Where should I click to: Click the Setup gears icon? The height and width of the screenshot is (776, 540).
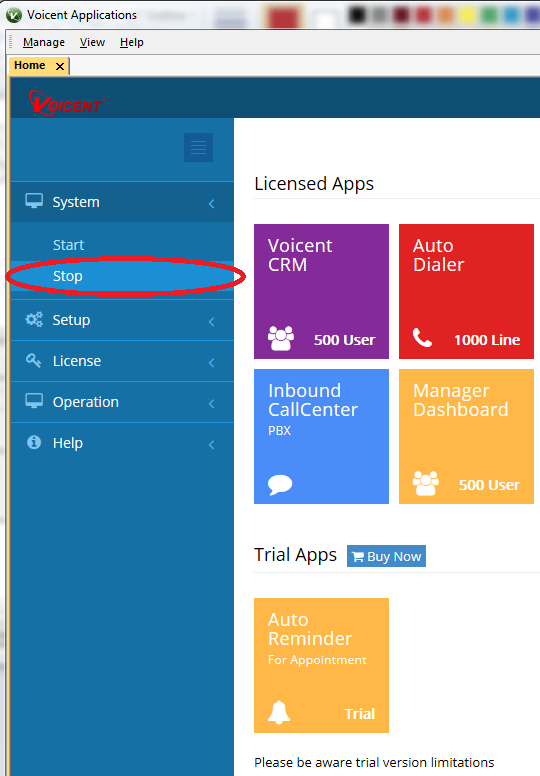pyautogui.click(x=34, y=320)
